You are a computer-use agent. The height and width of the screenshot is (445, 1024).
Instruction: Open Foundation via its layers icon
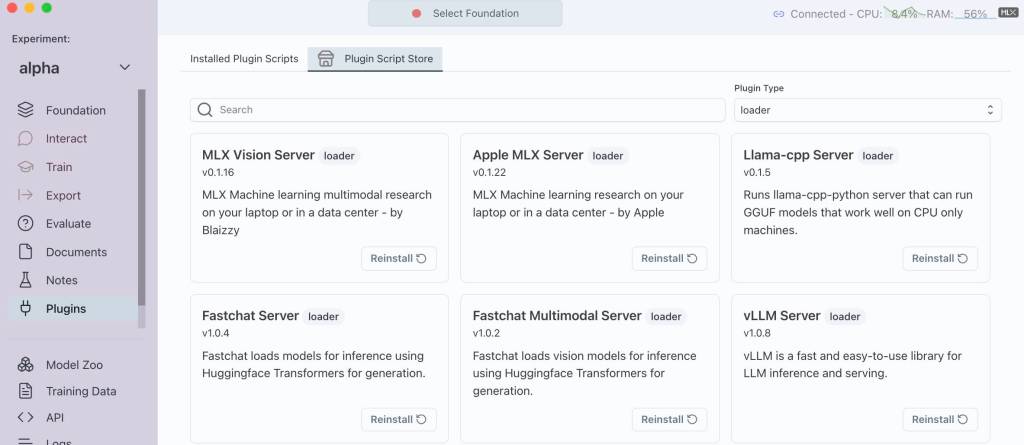click(26, 110)
